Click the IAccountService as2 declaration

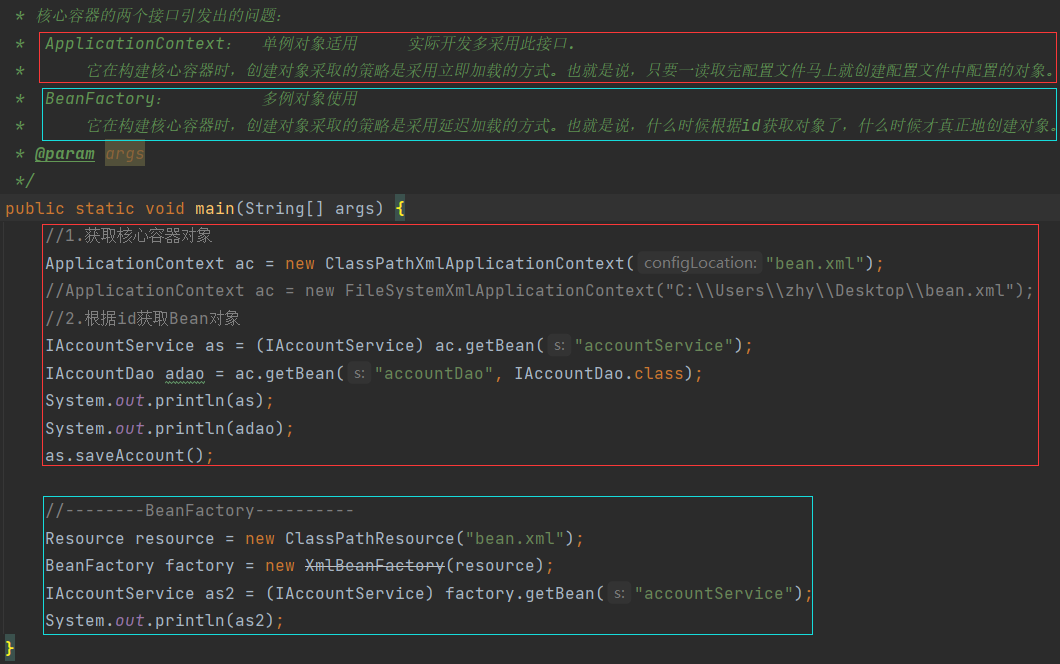pyautogui.click(x=139, y=593)
